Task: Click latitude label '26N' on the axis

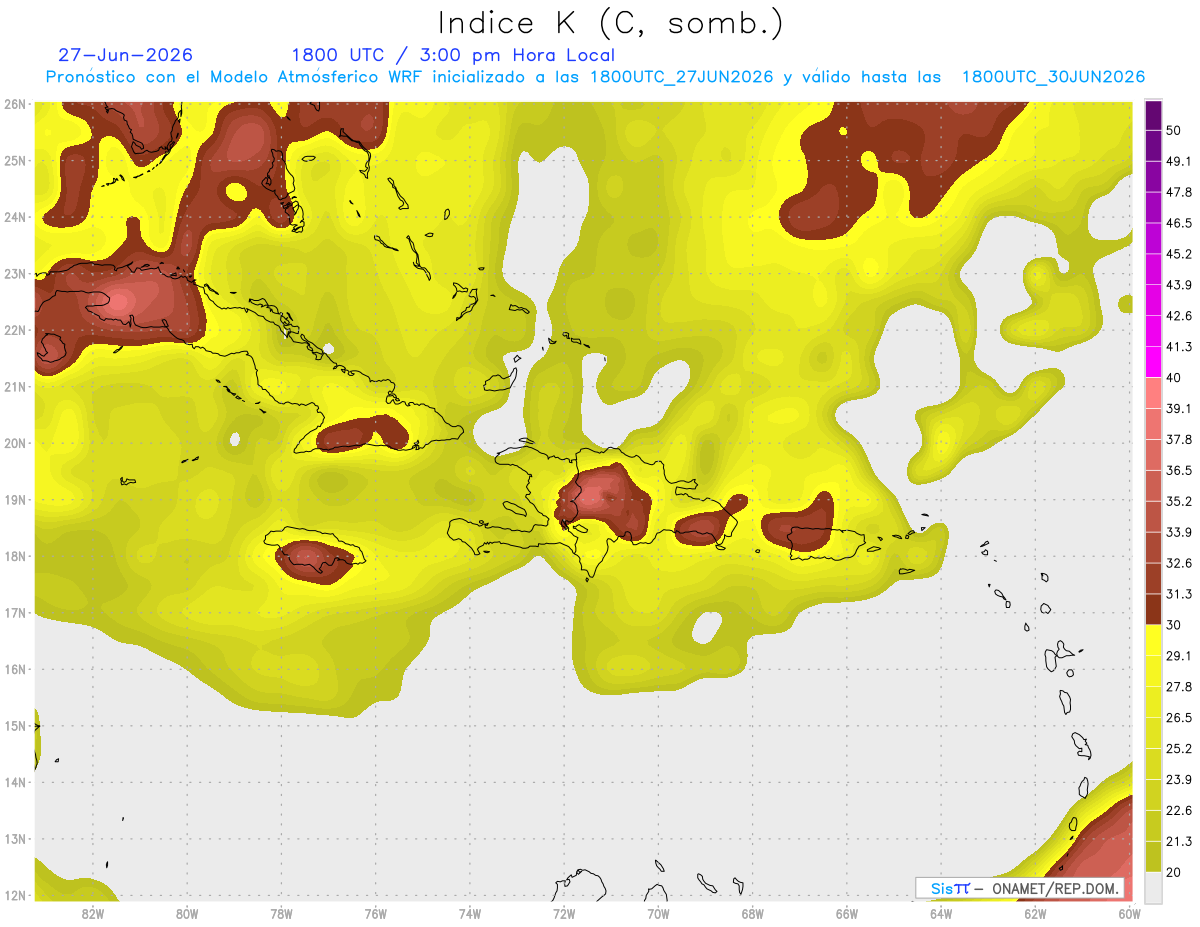Action: pyautogui.click(x=15, y=104)
